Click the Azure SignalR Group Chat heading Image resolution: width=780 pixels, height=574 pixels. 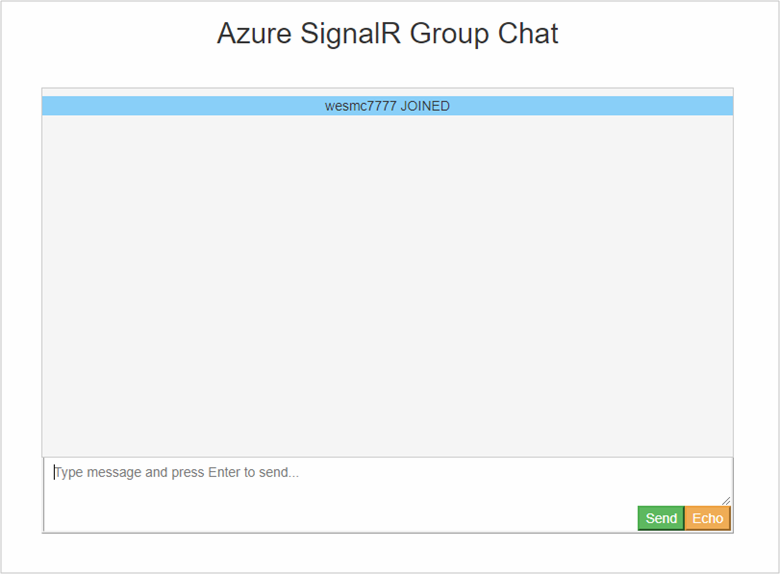tap(388, 34)
